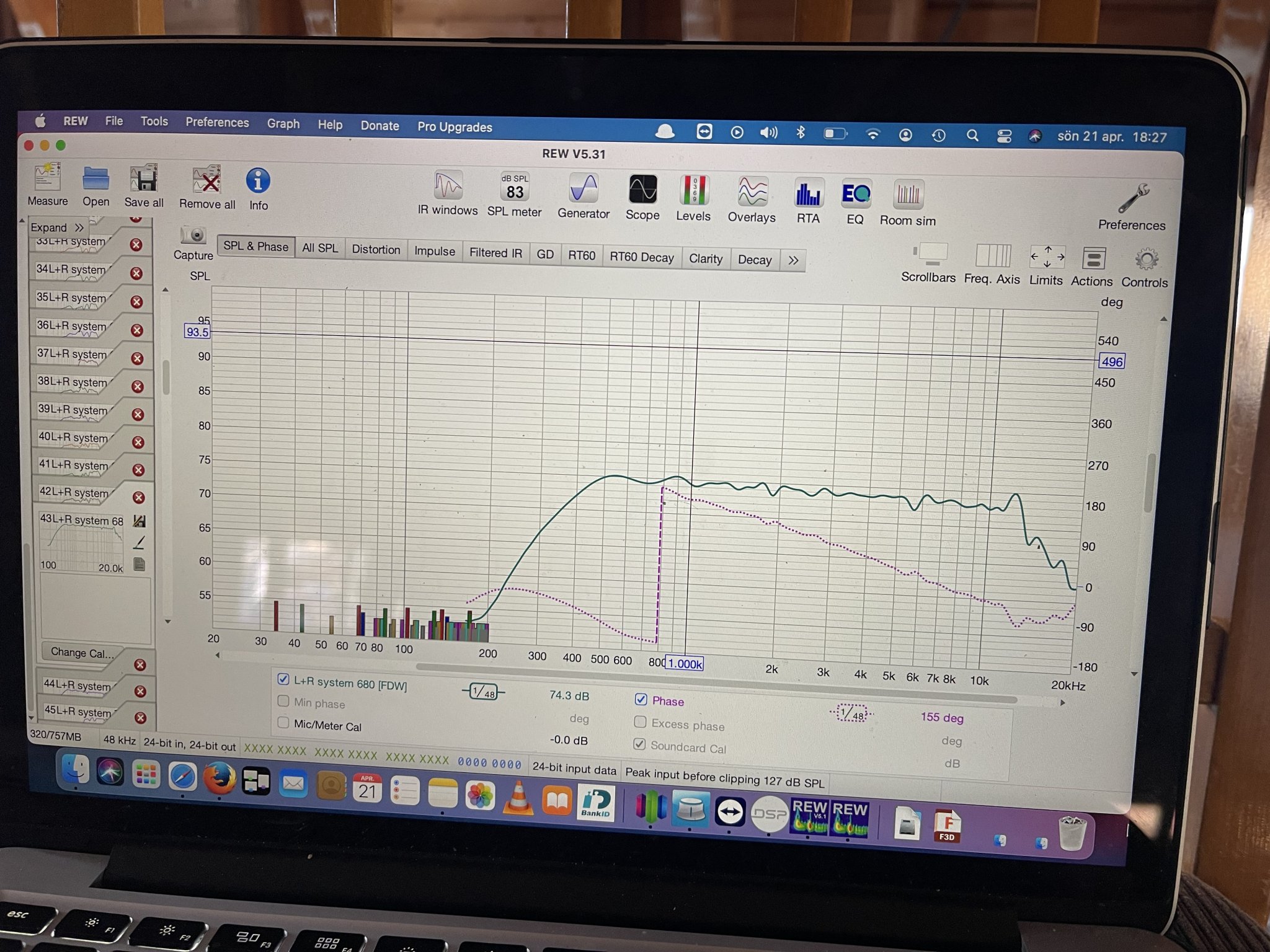Viewport: 1270px width, 952px height.
Task: Select the 44L+R system measurement
Action: point(78,685)
